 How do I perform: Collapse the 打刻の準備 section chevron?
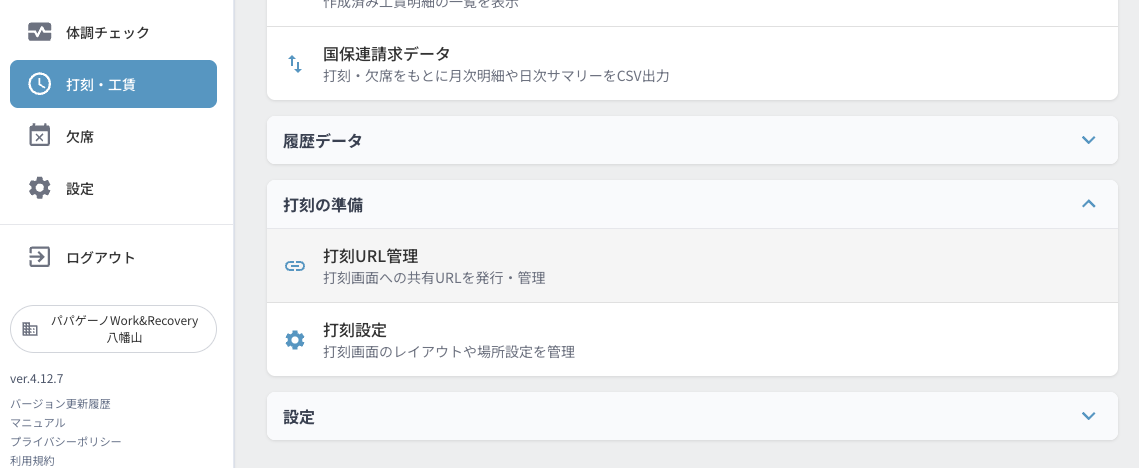(x=1087, y=204)
